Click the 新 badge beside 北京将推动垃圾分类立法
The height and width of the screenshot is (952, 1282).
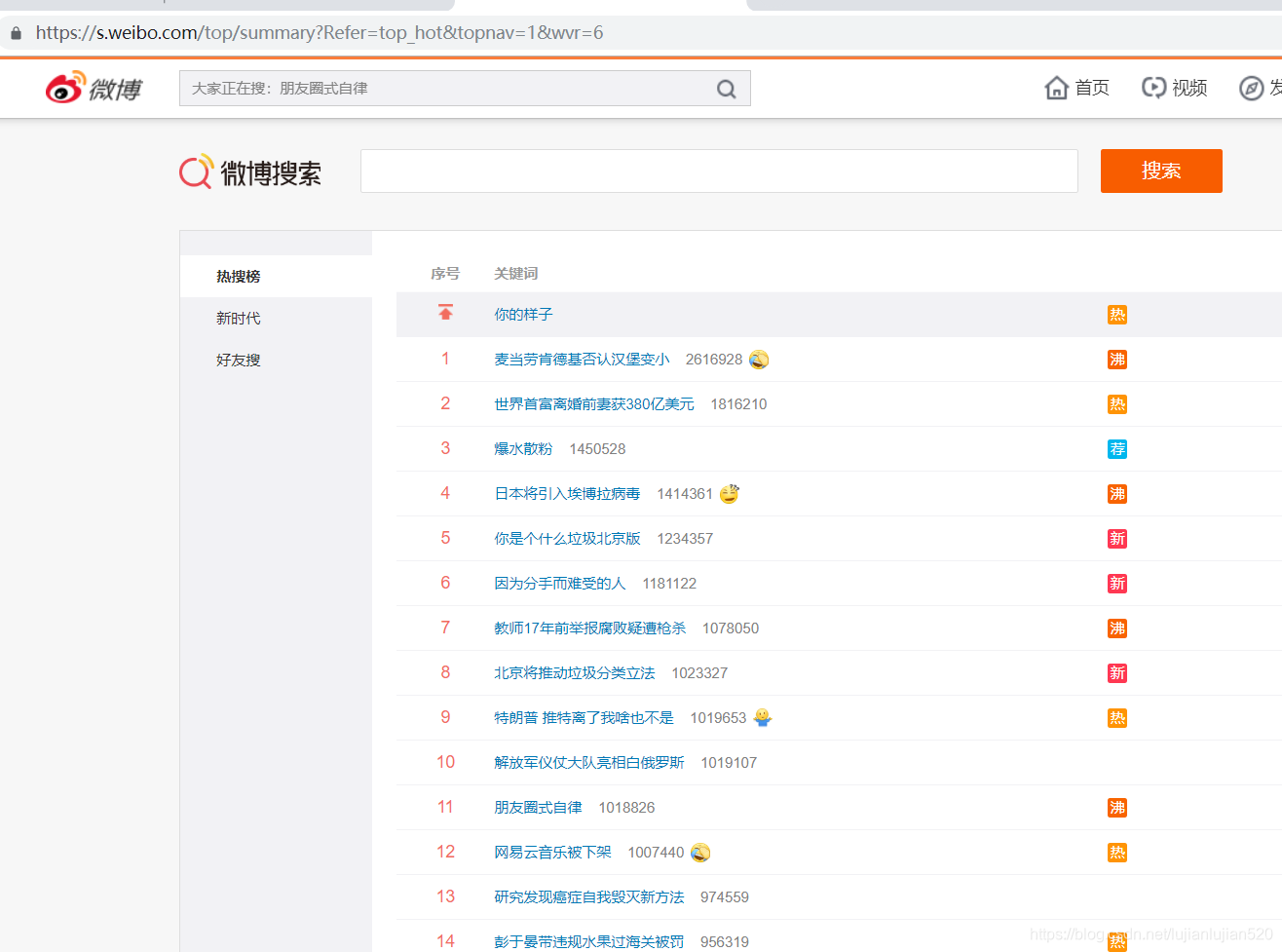(1116, 672)
